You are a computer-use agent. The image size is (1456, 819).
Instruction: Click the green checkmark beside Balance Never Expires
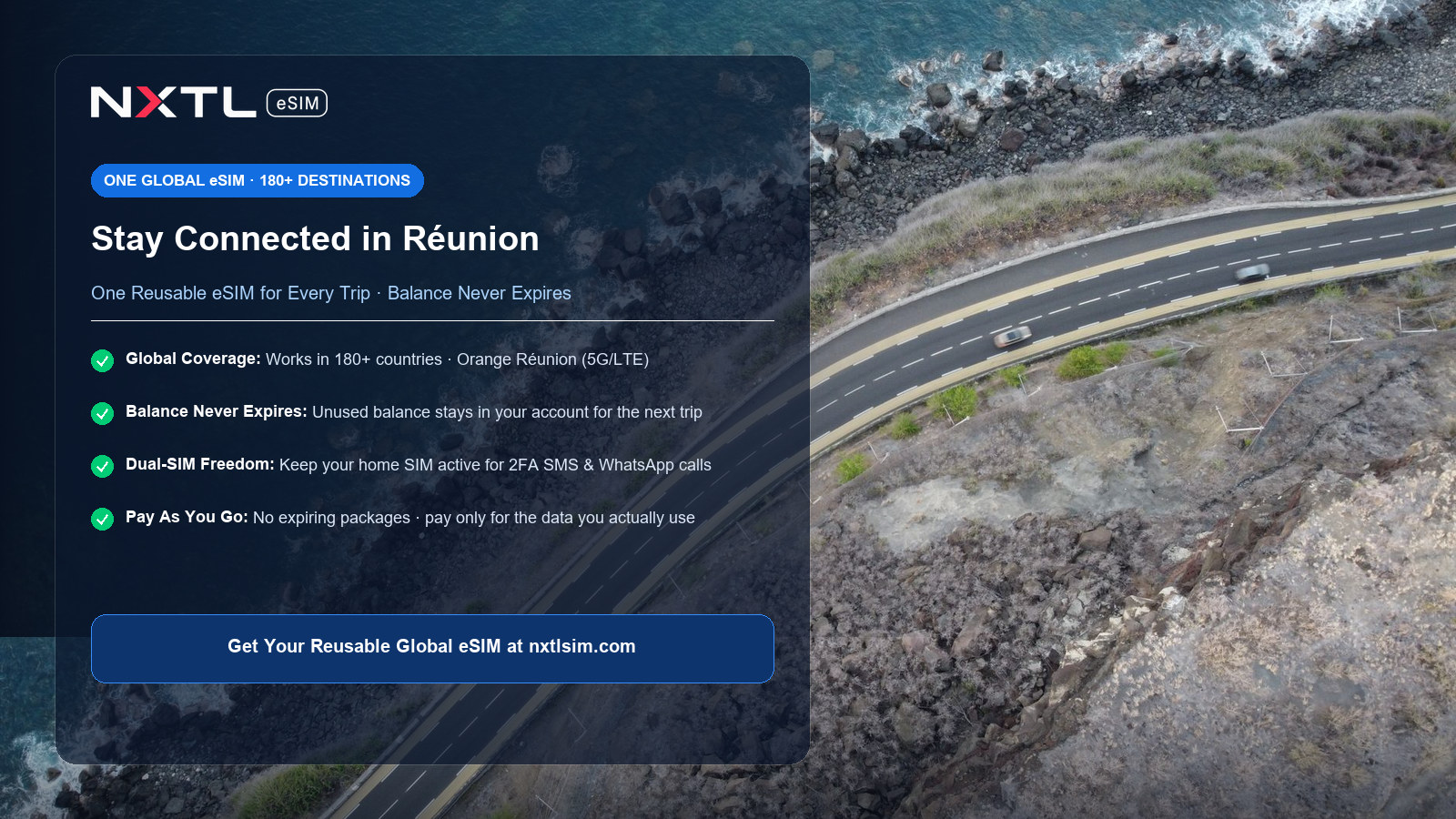pos(102,413)
